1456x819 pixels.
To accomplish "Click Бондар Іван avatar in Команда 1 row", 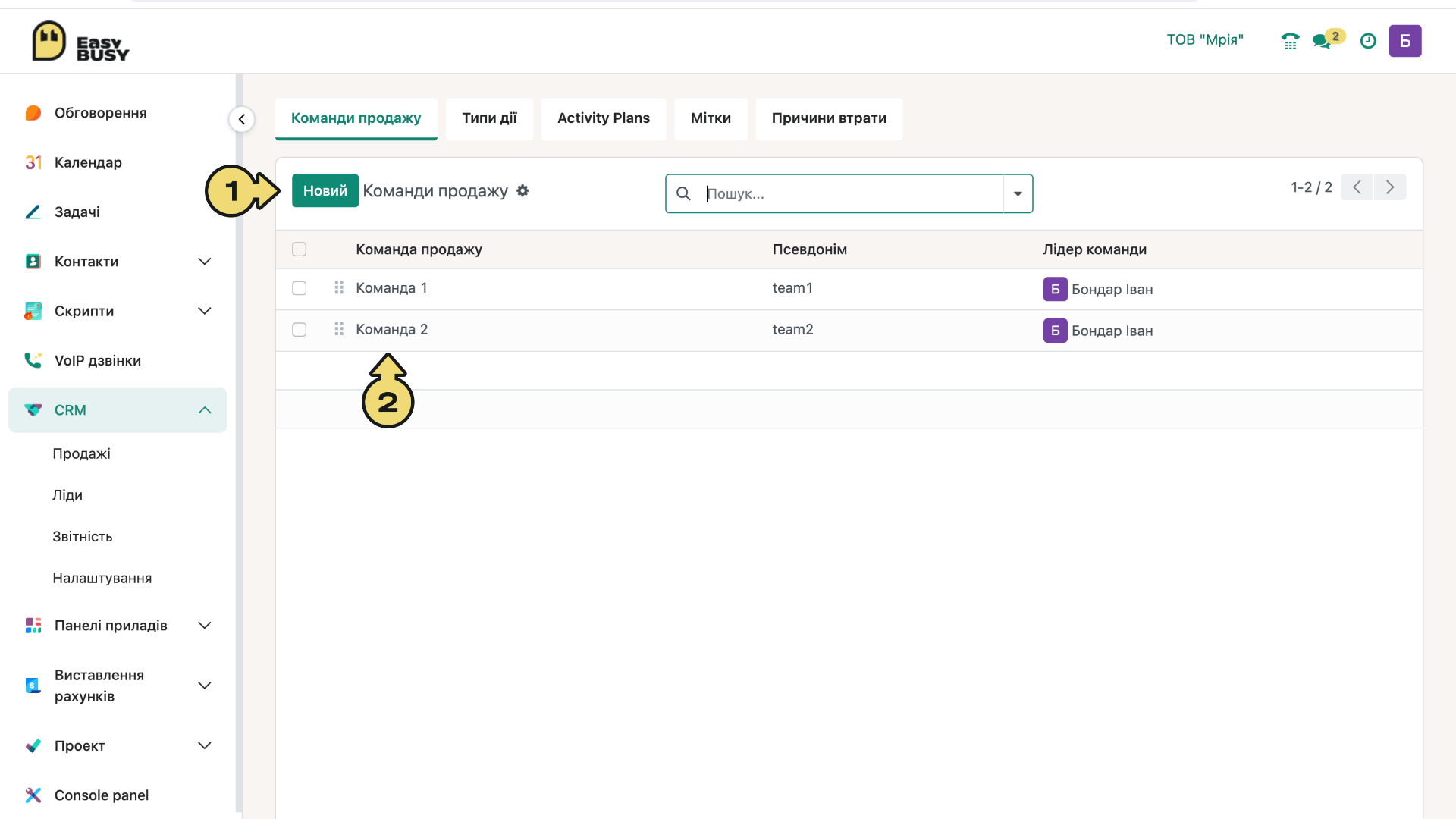I will point(1055,289).
